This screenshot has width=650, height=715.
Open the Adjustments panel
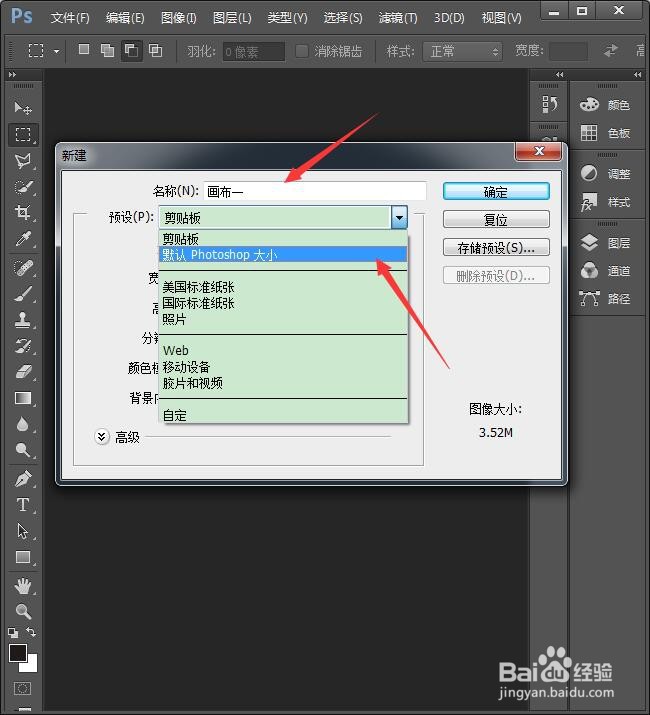[x=606, y=174]
